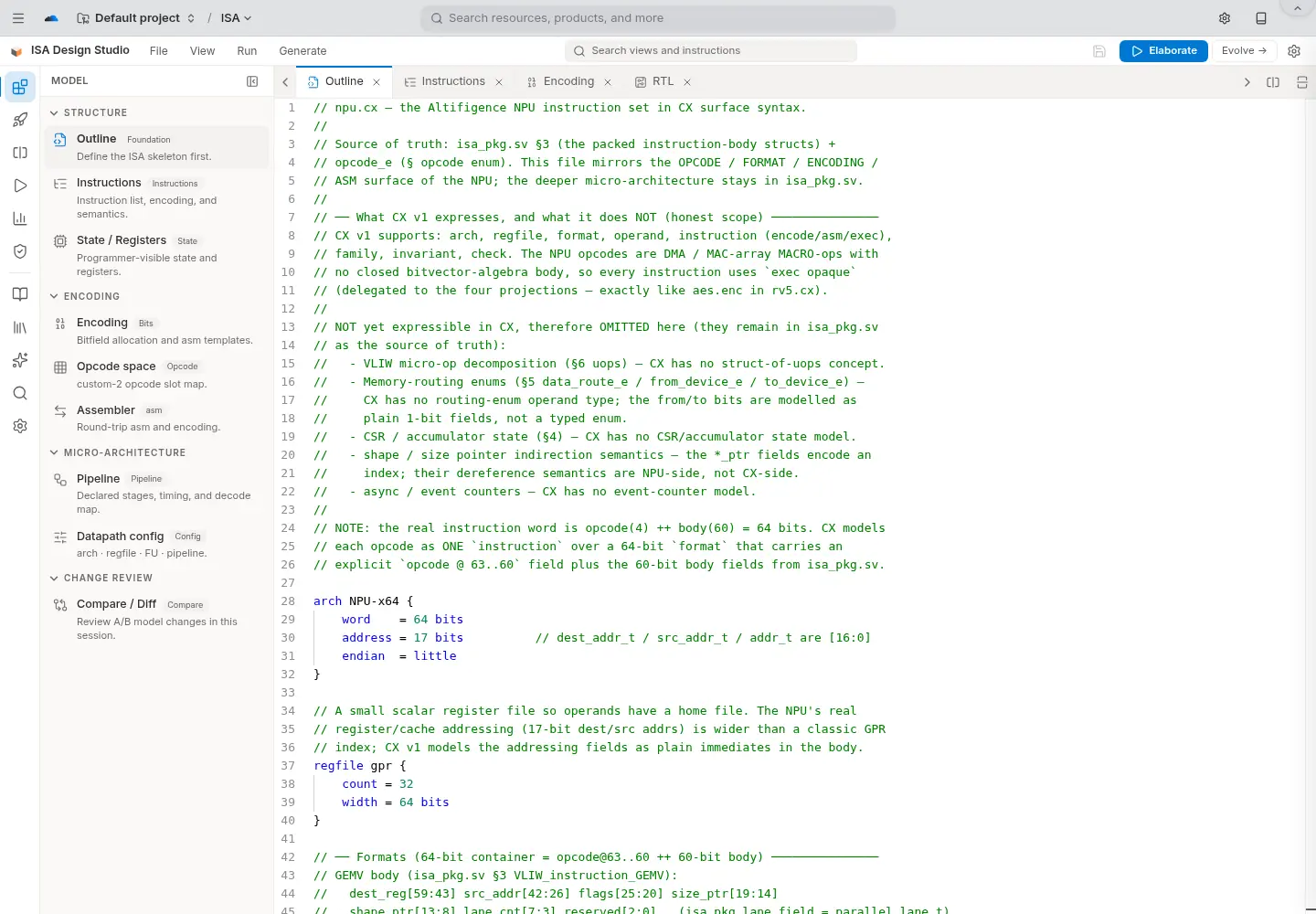
Task: Split the editor side by side
Action: pyautogui.click(x=1273, y=82)
